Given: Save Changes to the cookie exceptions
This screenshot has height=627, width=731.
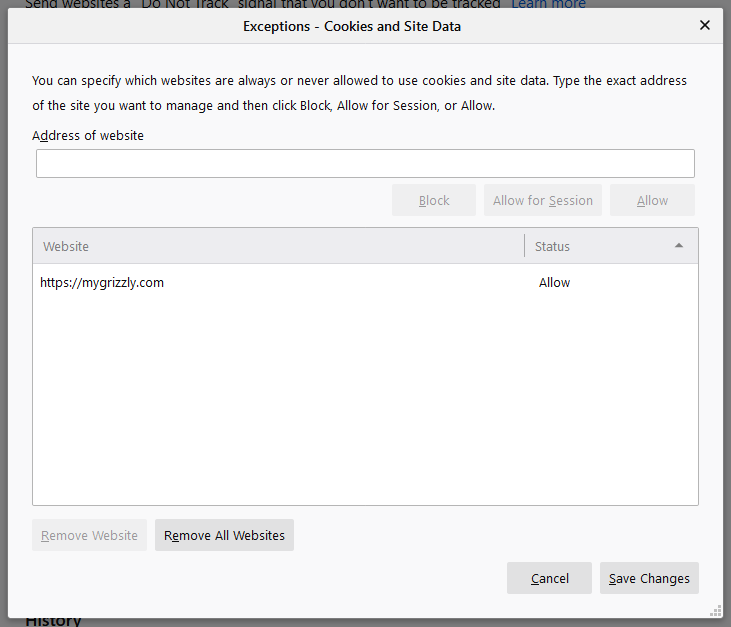Looking at the screenshot, I should tap(649, 578).
